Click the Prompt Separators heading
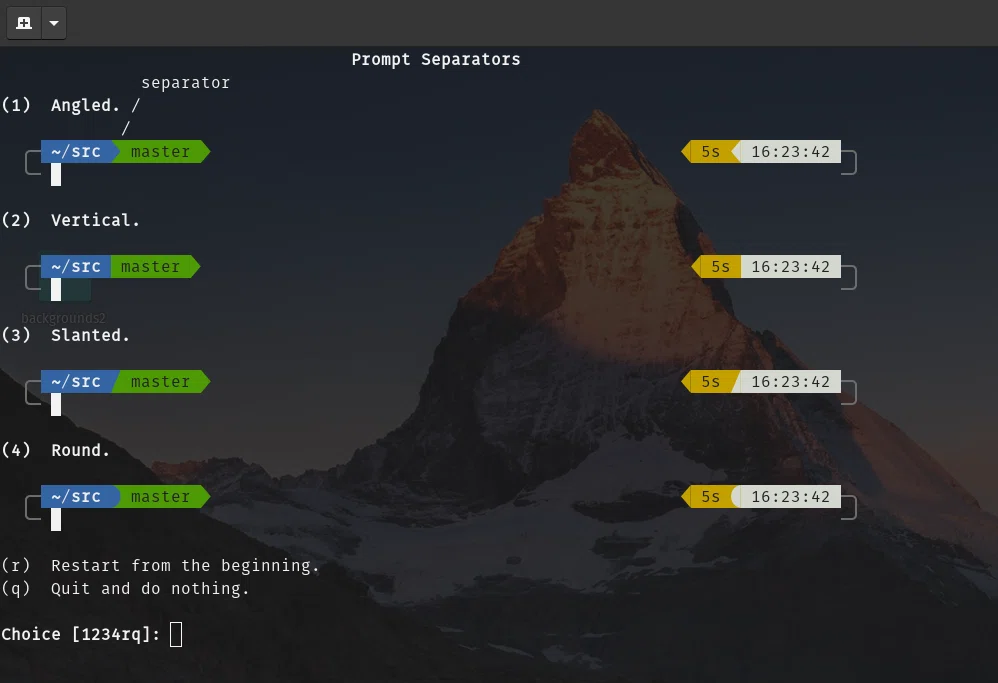The width and height of the screenshot is (998, 683). [x=436, y=59]
